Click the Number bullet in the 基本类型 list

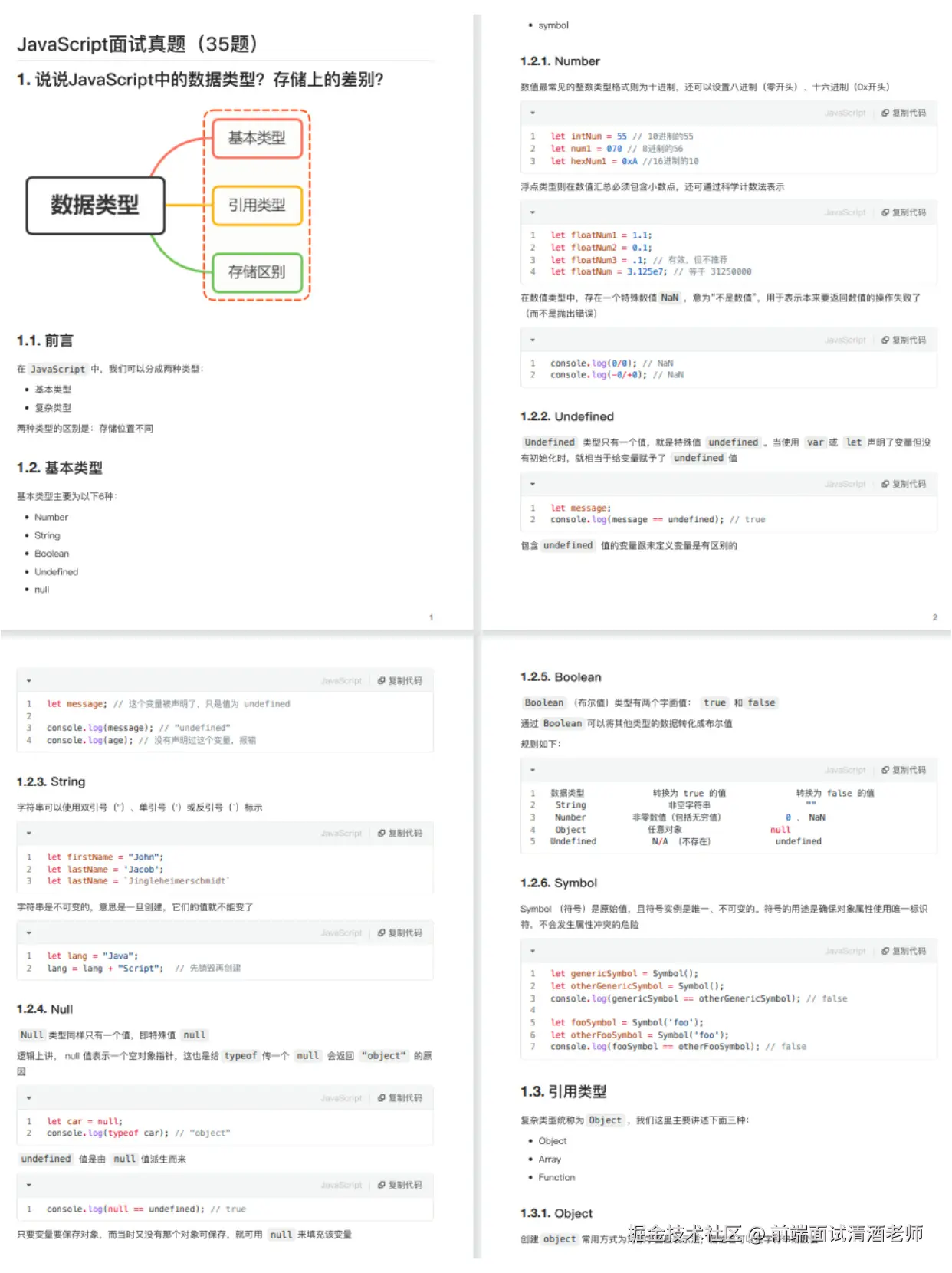pyautogui.click(x=51, y=518)
